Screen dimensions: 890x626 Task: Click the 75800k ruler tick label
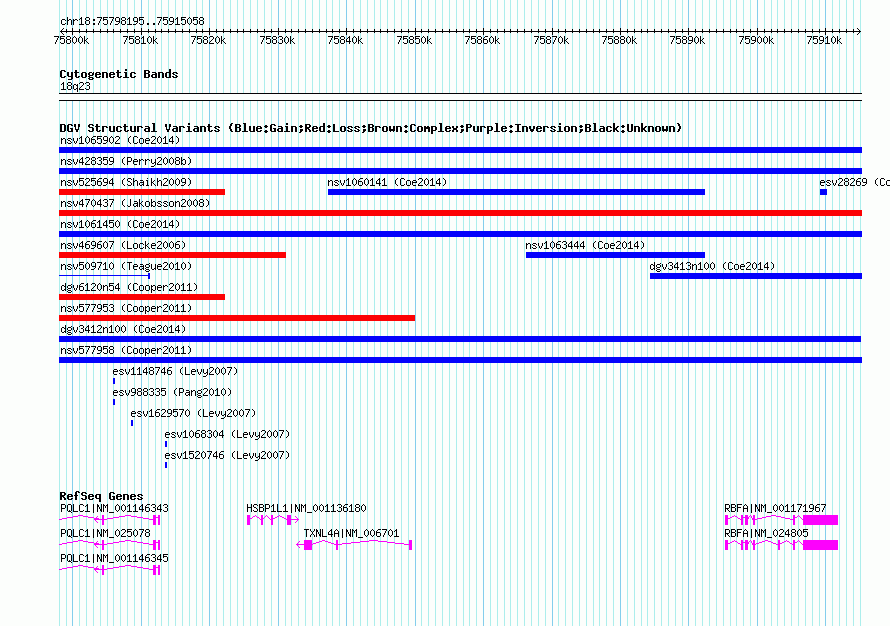[x=71, y=40]
